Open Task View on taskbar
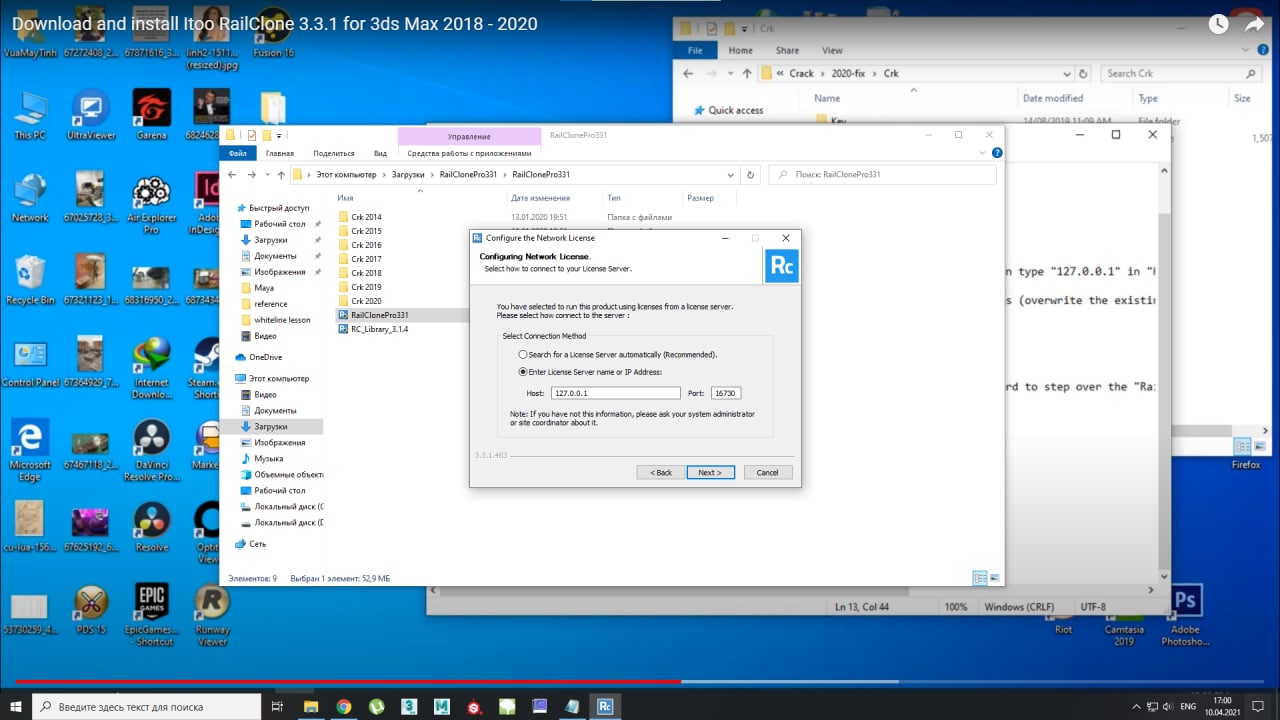Image resolution: width=1280 pixels, height=720 pixels. point(277,706)
